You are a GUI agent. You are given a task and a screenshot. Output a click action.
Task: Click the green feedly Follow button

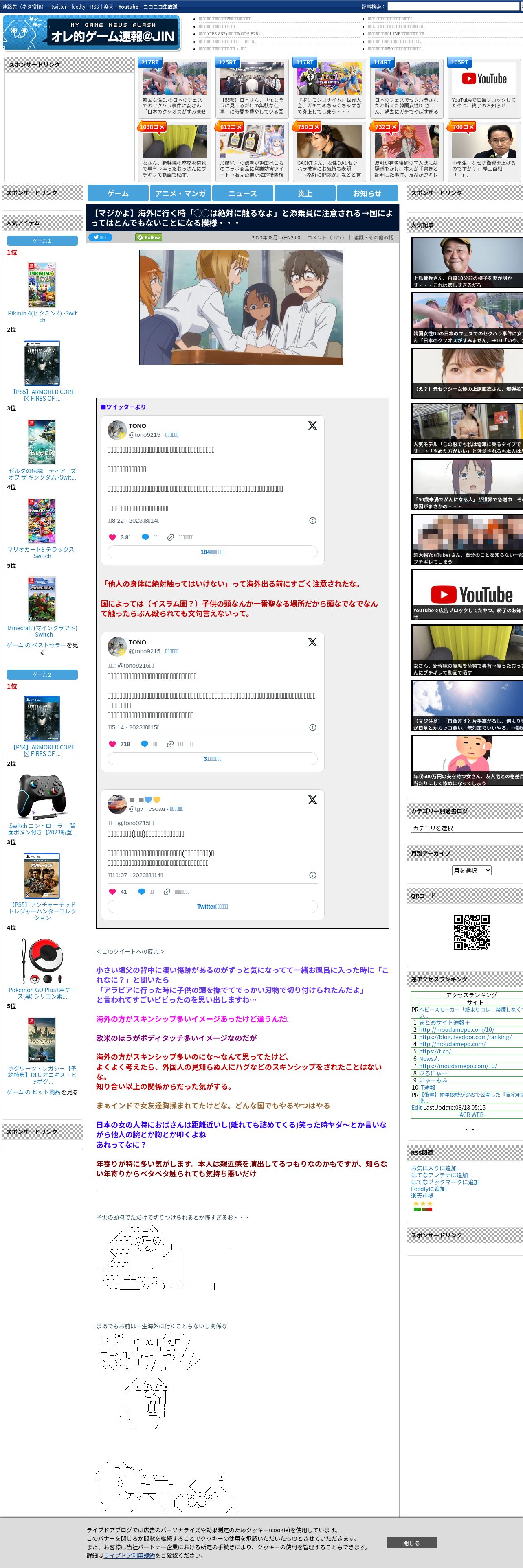149,237
